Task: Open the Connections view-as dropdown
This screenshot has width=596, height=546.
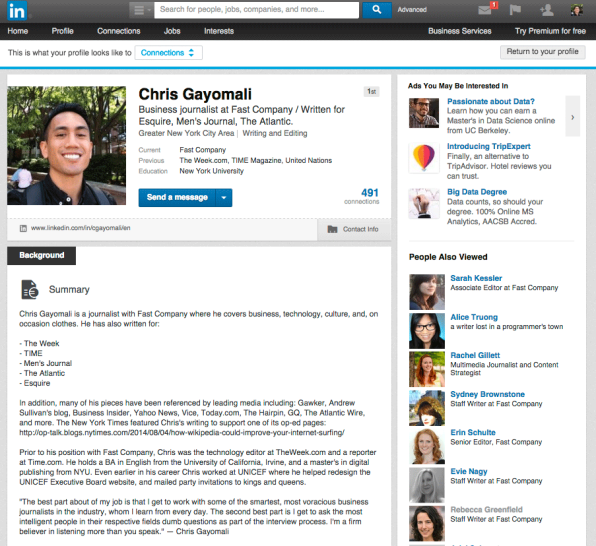Action: point(168,53)
